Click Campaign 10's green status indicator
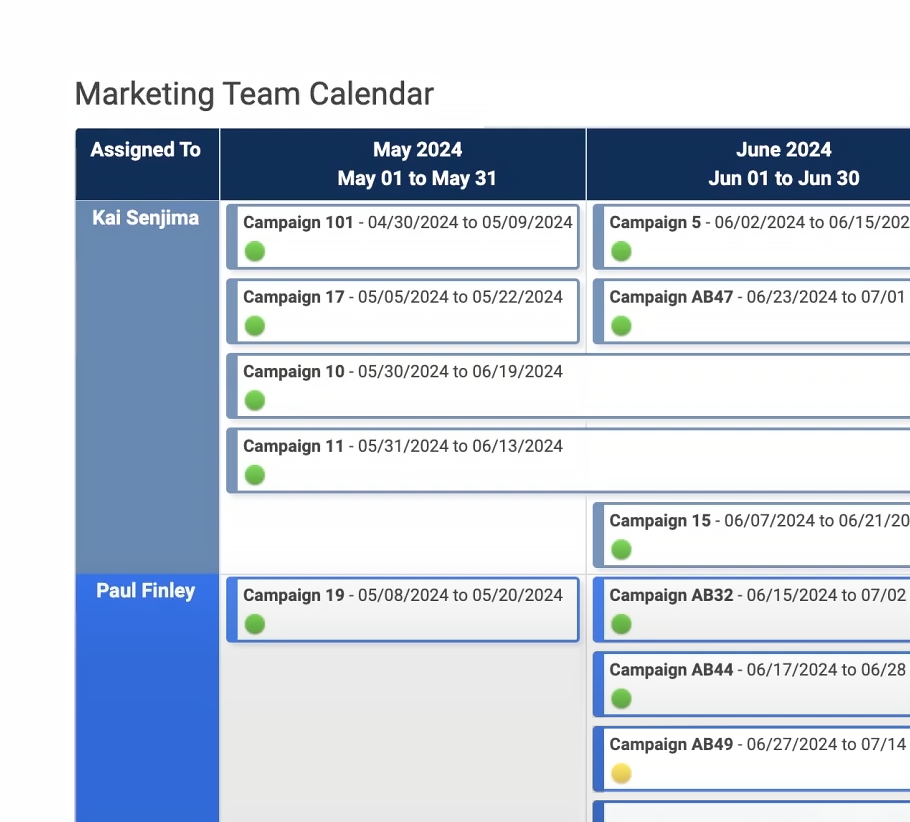 (255, 400)
